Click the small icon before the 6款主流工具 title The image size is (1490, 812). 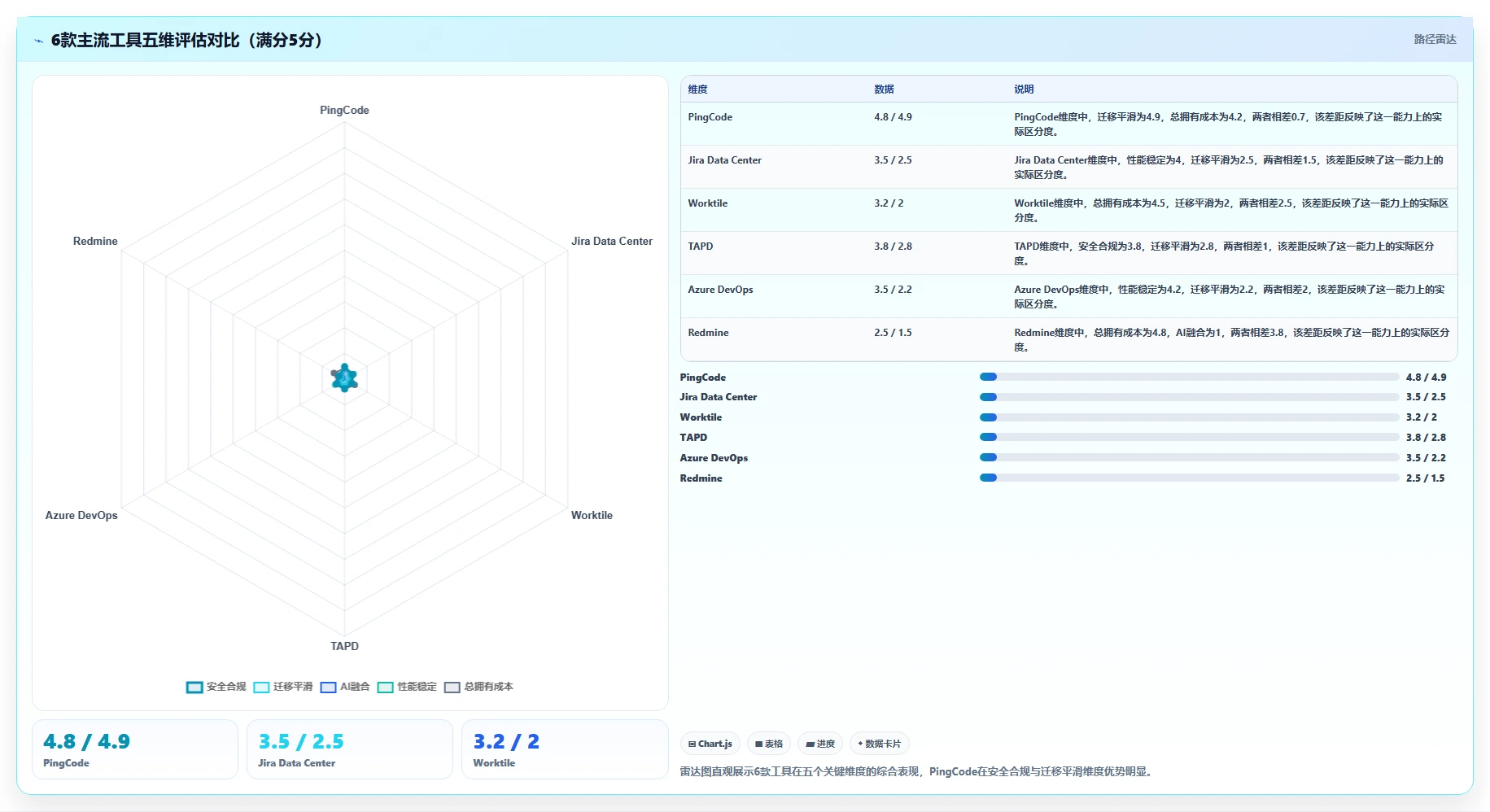point(38,41)
